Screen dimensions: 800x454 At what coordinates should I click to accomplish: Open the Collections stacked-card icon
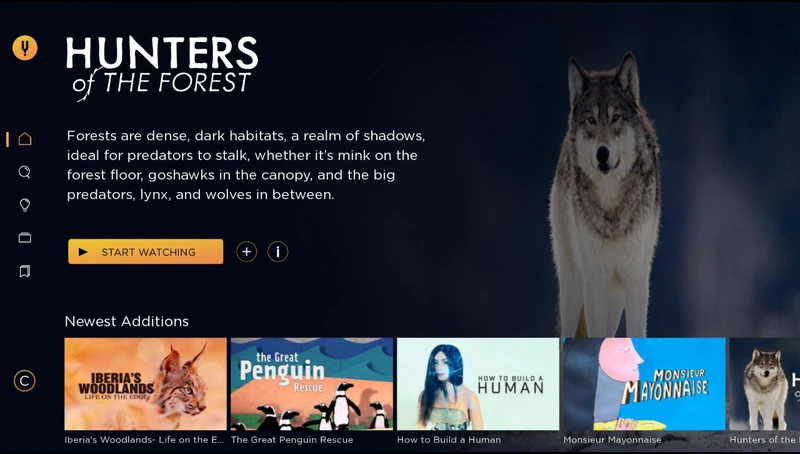[x=24, y=238]
